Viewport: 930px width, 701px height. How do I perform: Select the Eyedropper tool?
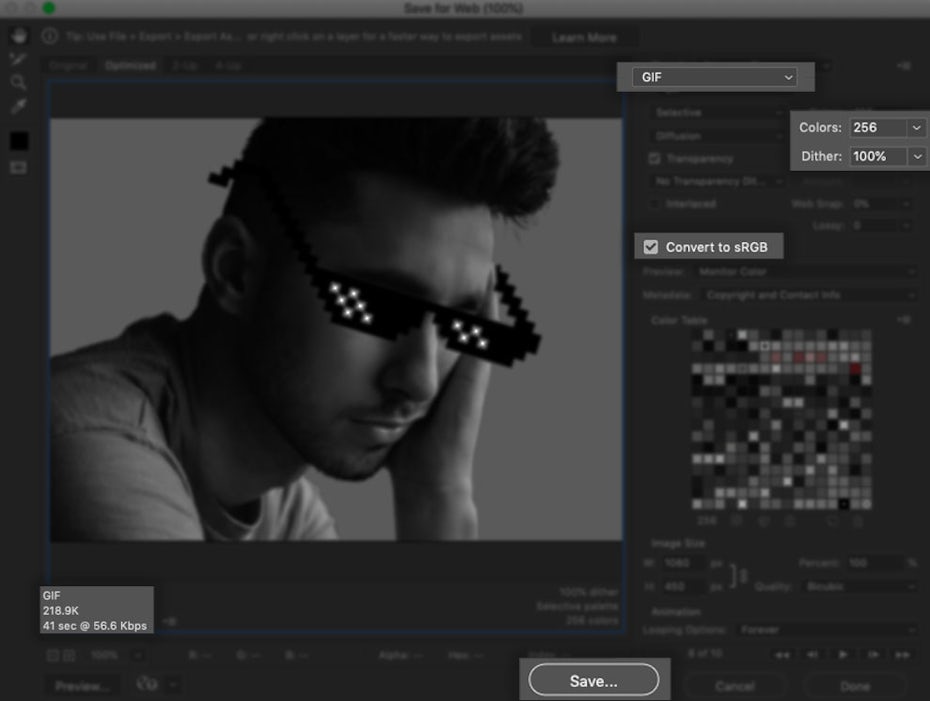click(18, 106)
